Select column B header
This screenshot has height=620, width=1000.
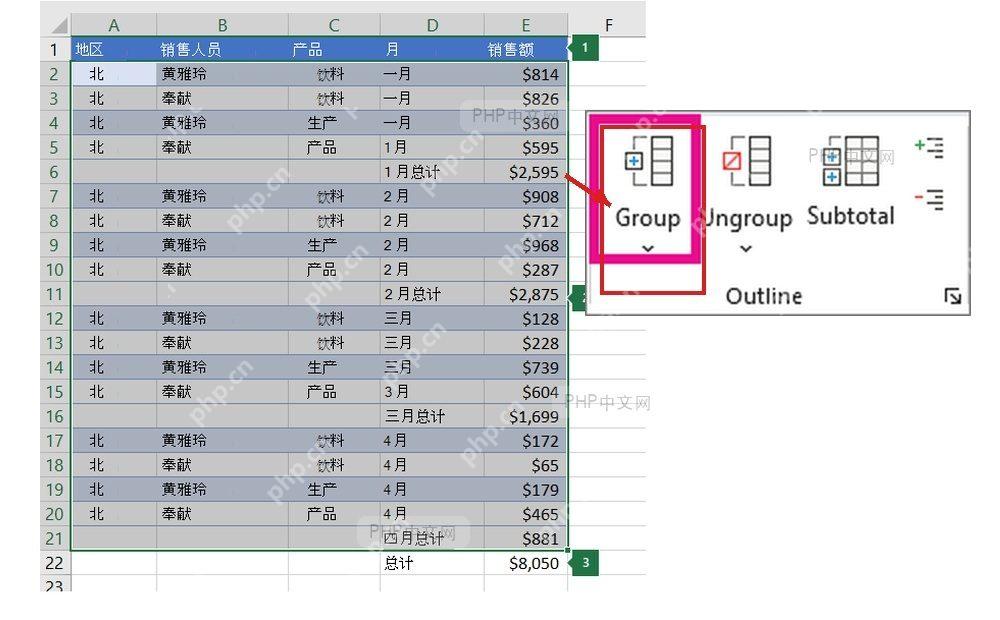(223, 26)
